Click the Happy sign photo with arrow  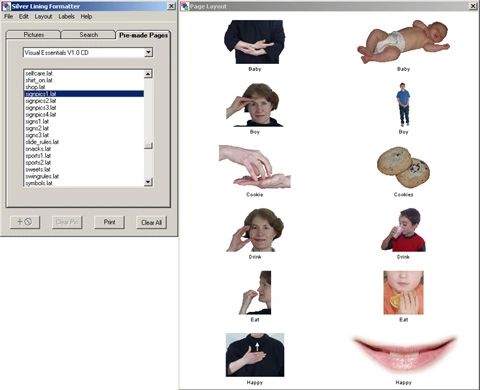point(255,355)
